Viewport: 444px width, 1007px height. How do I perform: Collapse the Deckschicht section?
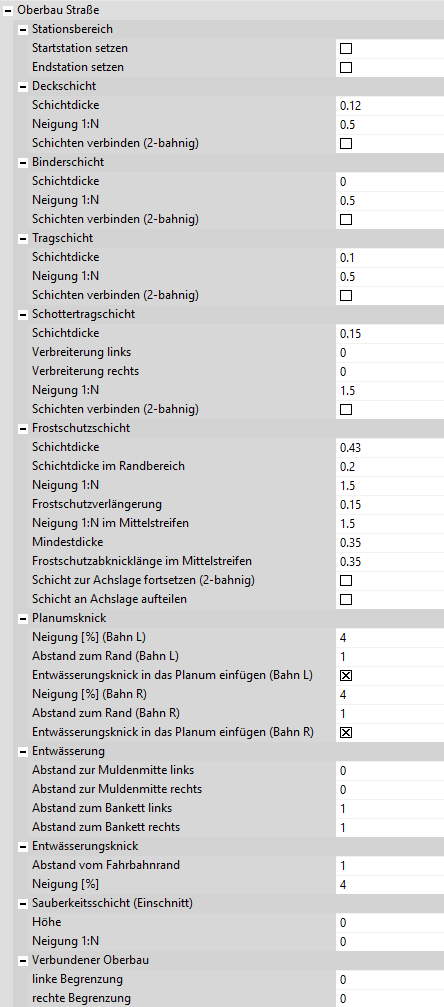(22, 87)
